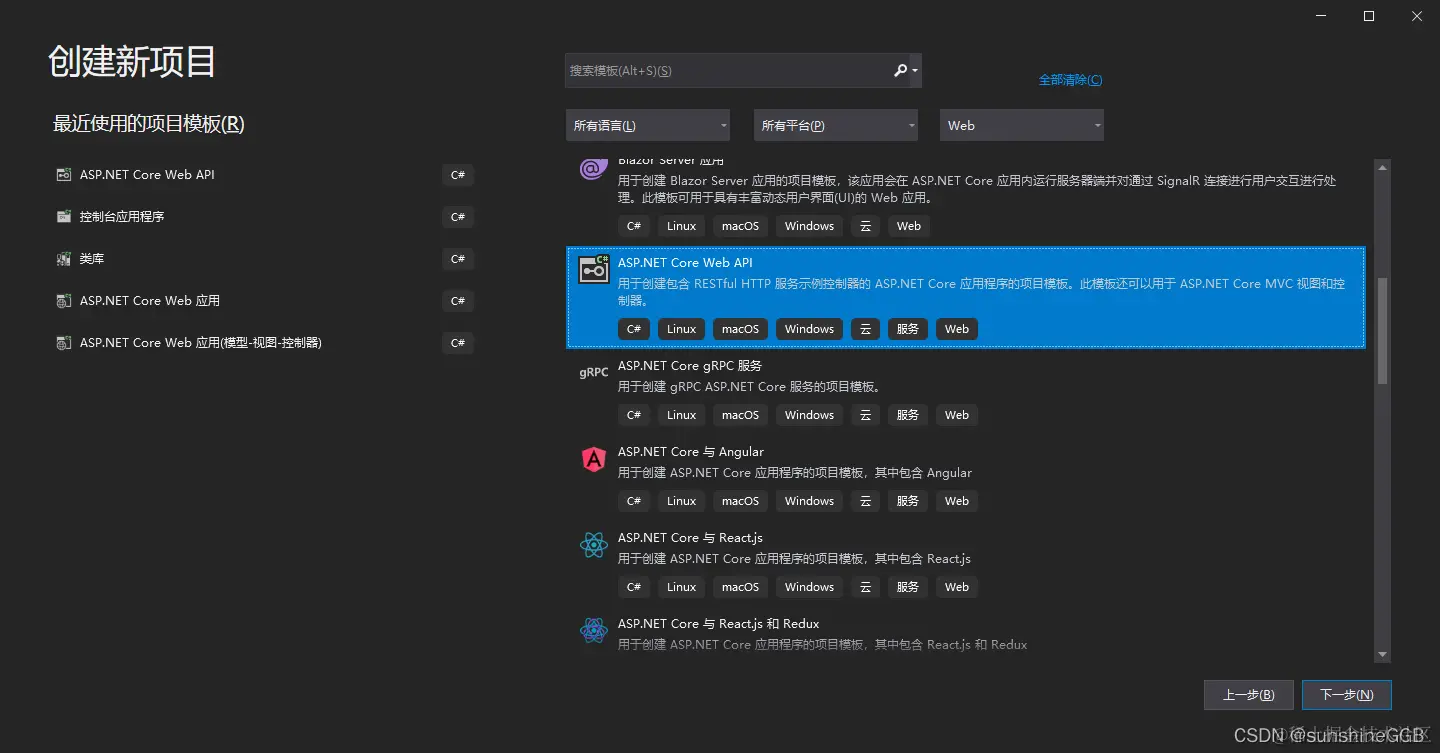Click the React.js 和 Redux template icon
This screenshot has height=753, width=1440.
coord(594,631)
